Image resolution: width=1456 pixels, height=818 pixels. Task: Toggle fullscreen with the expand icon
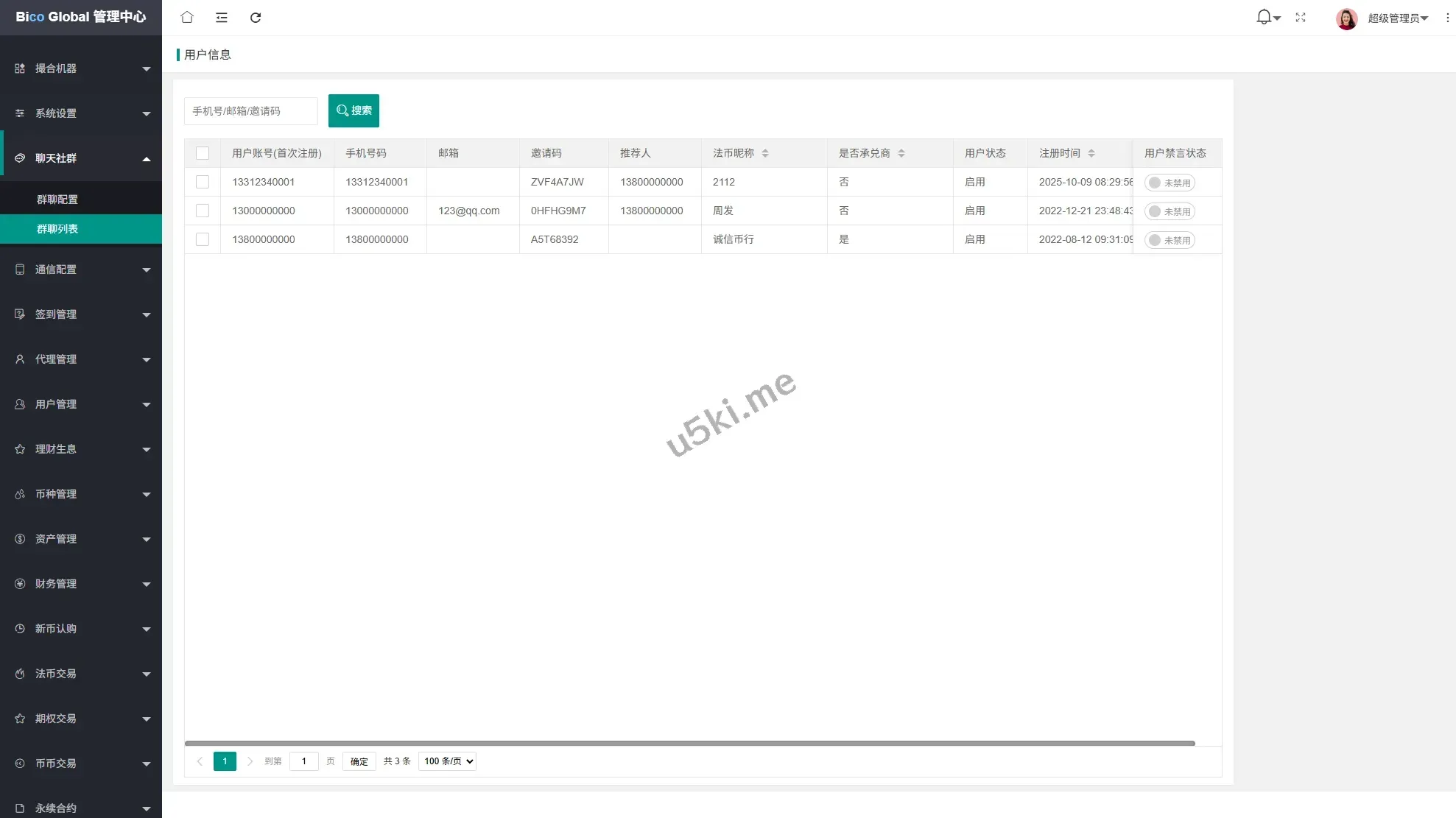[1301, 17]
